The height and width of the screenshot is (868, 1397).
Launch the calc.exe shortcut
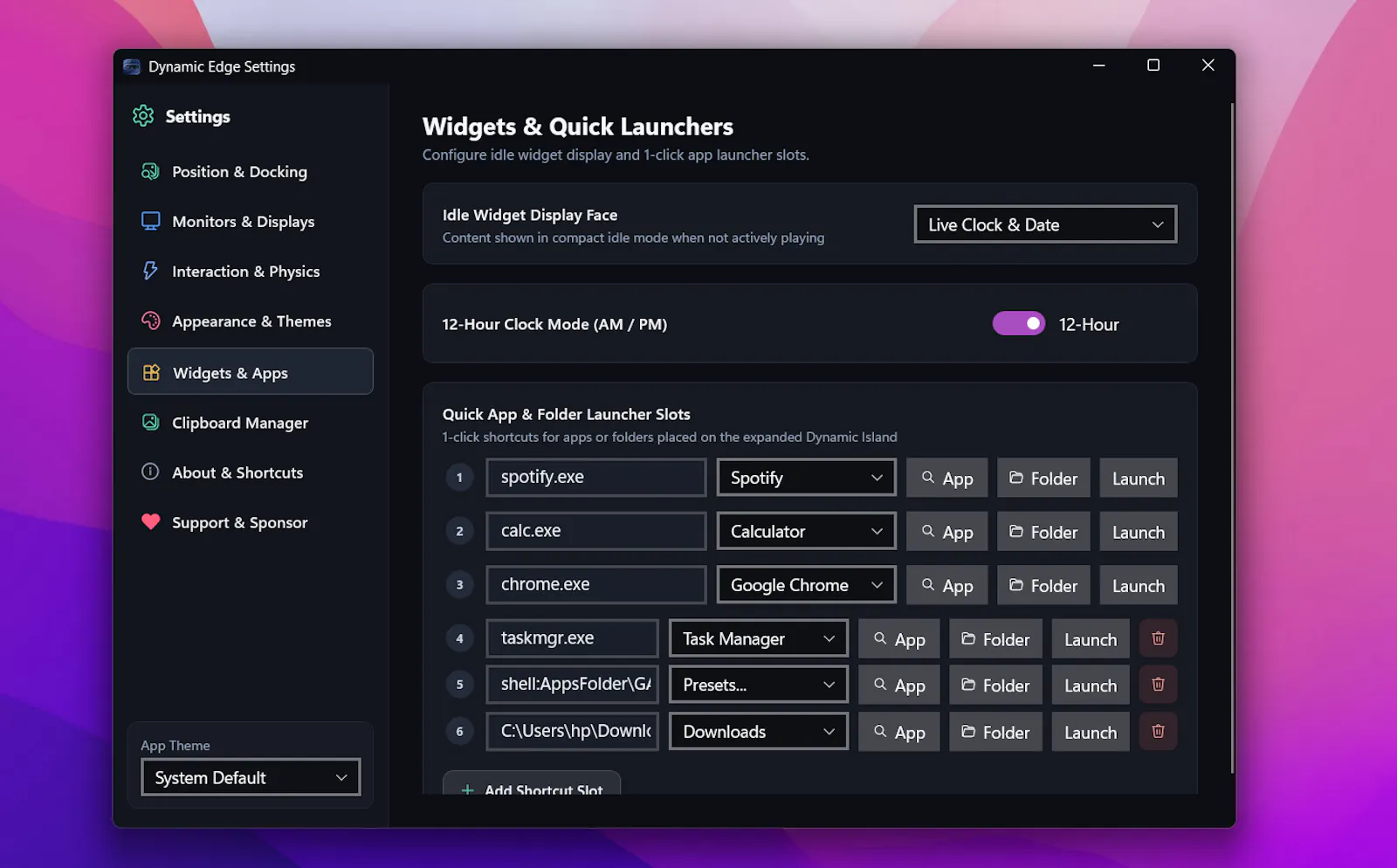[x=1138, y=531]
